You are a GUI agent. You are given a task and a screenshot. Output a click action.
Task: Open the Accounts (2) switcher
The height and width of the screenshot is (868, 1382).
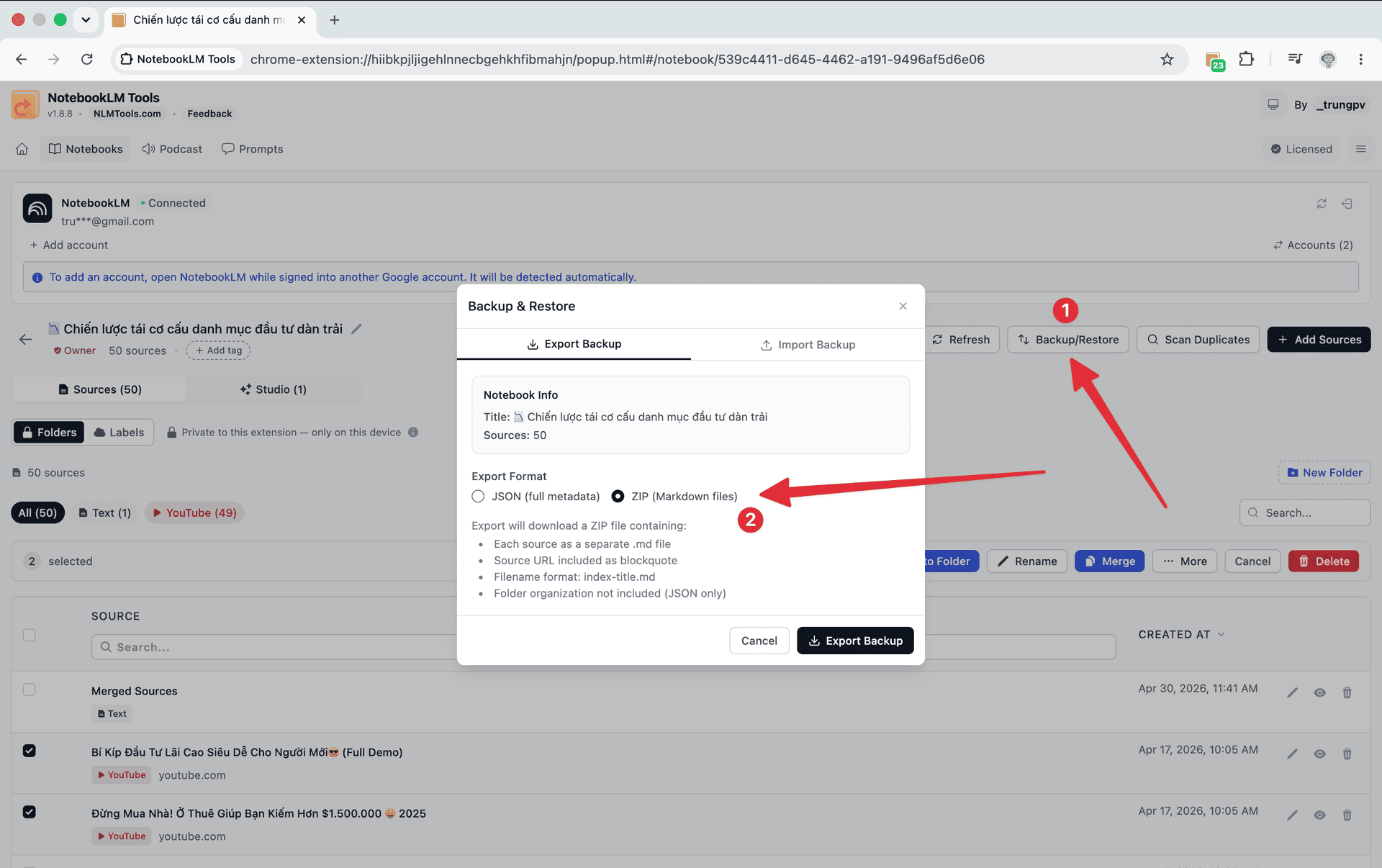click(1313, 245)
